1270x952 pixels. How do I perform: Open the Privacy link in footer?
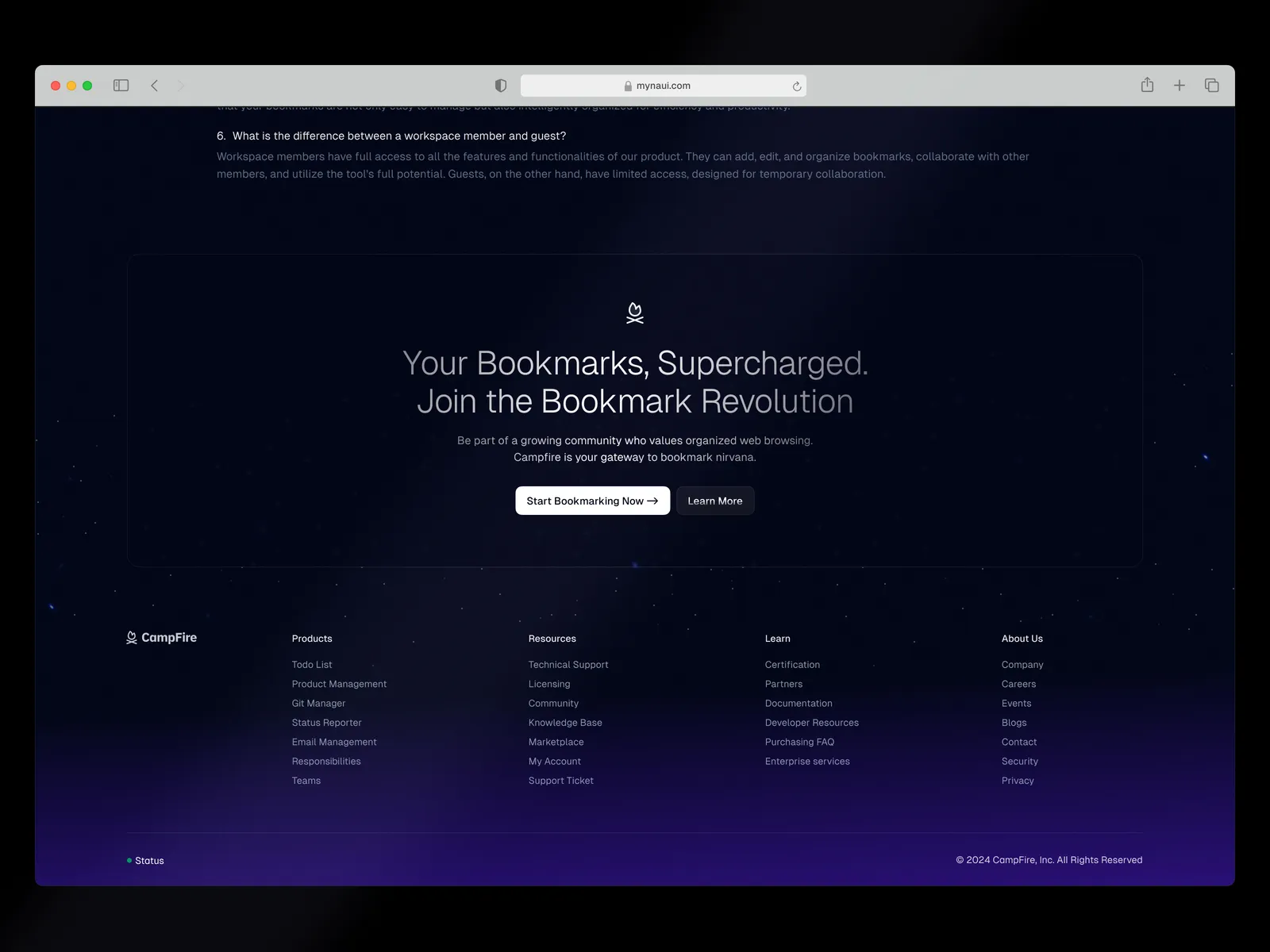[1018, 781]
